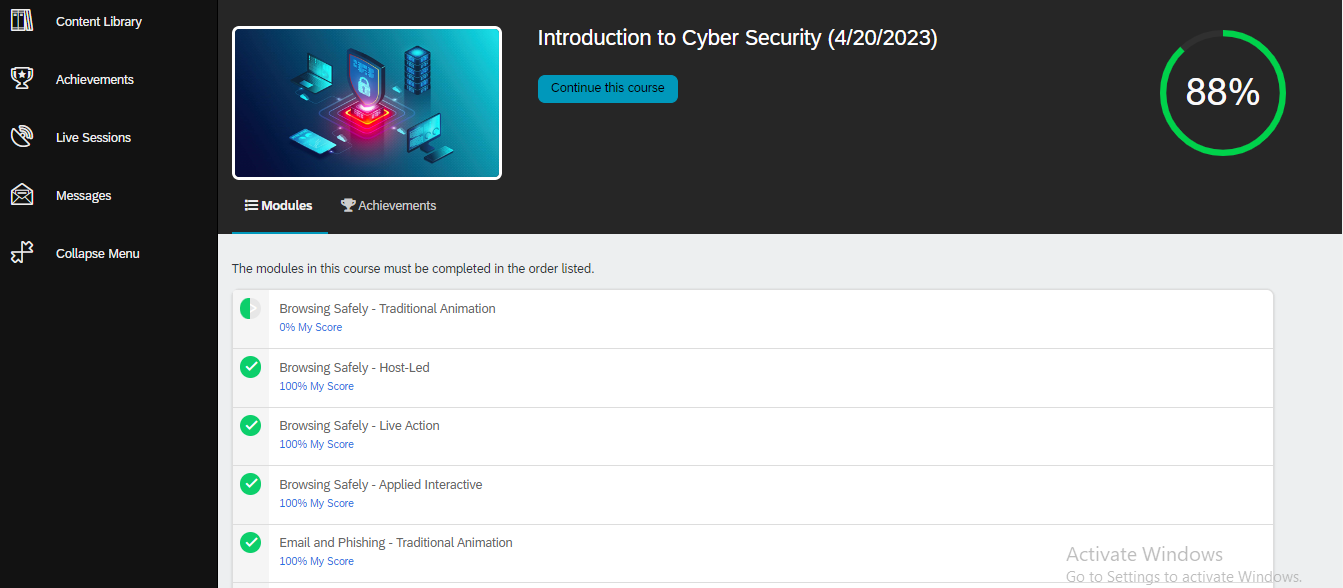The height and width of the screenshot is (588, 1343).
Task: Click the checkmark beside Browsing Safely - Live Action
Action: coord(250,424)
